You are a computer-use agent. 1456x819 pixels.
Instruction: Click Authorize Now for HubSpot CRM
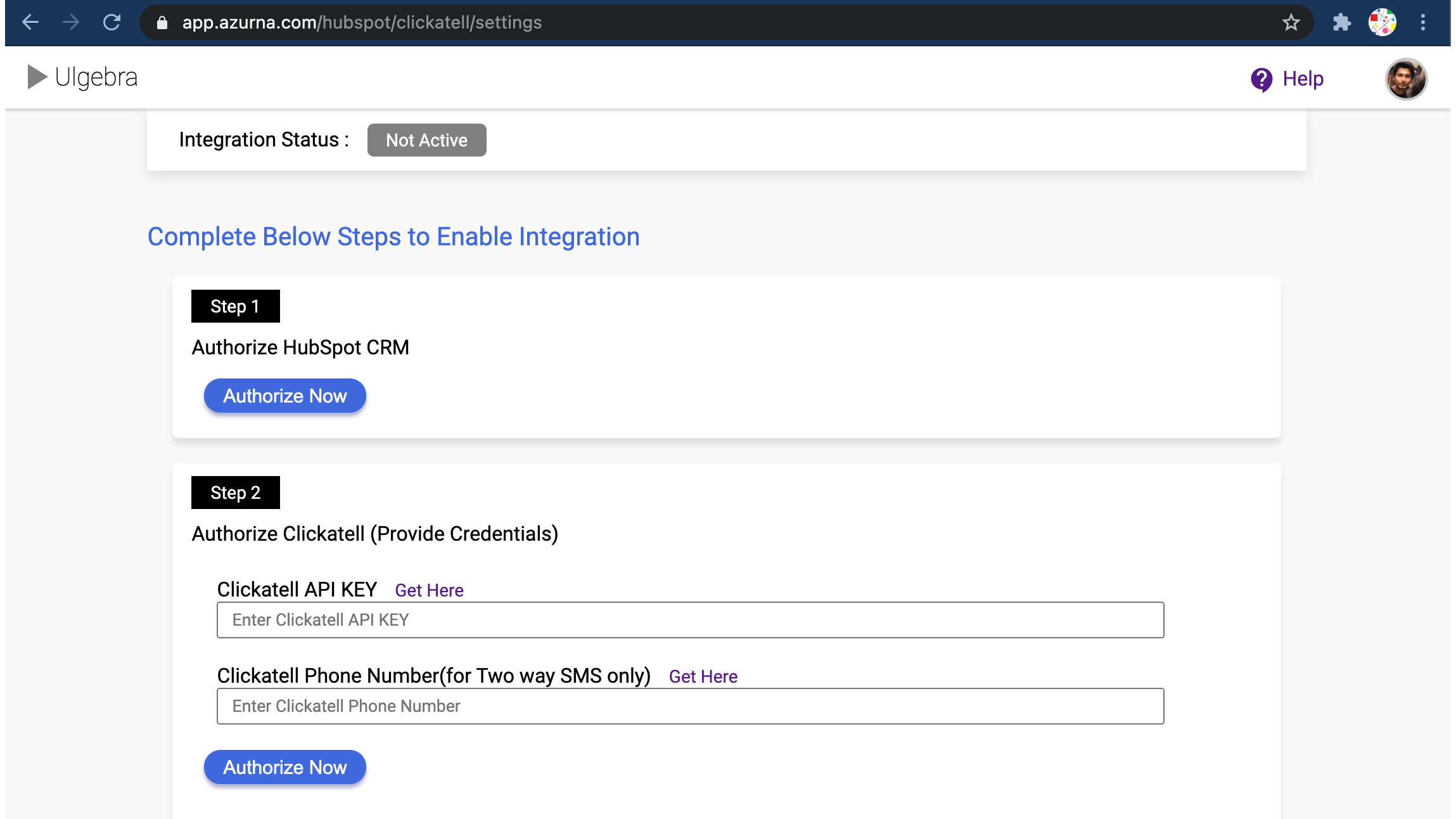pos(284,396)
